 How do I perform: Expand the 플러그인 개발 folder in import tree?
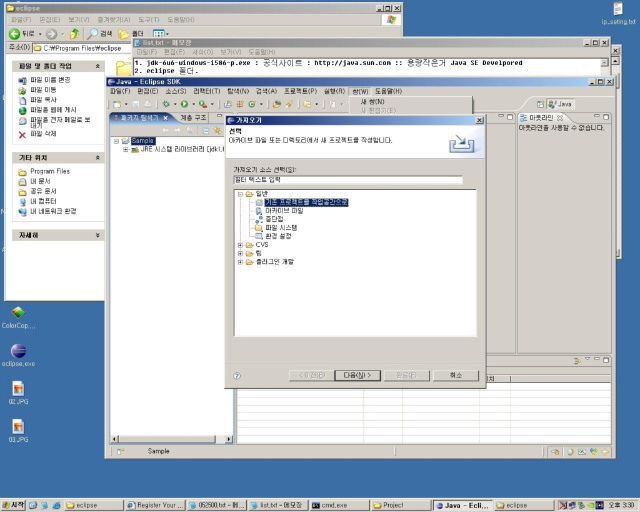click(x=240, y=262)
